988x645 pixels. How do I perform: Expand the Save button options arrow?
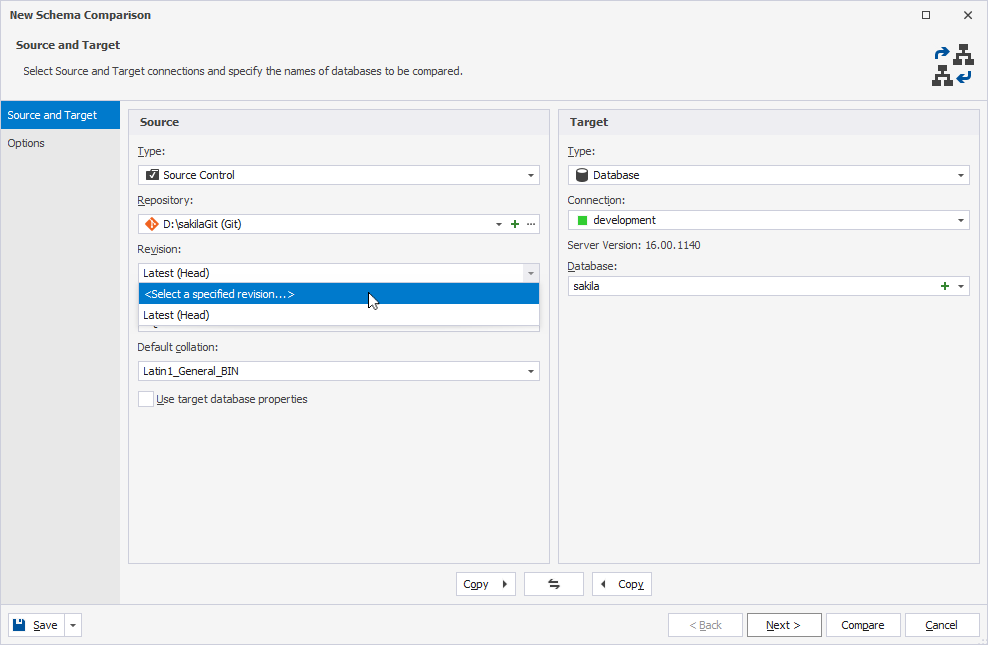71,624
